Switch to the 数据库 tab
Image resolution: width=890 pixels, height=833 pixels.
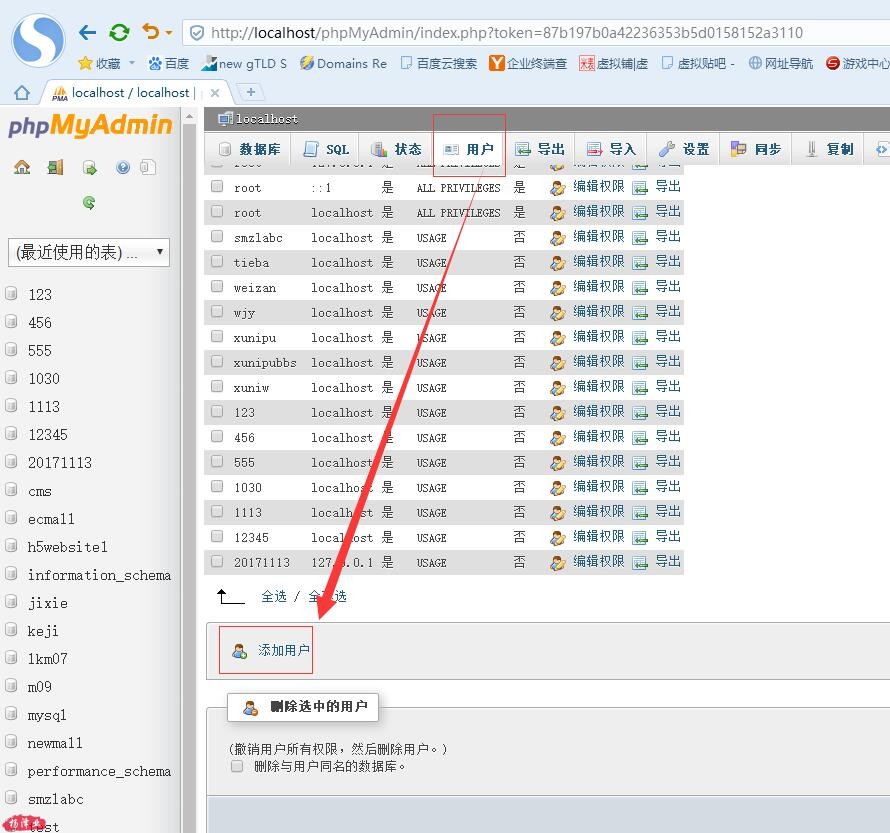click(x=250, y=149)
